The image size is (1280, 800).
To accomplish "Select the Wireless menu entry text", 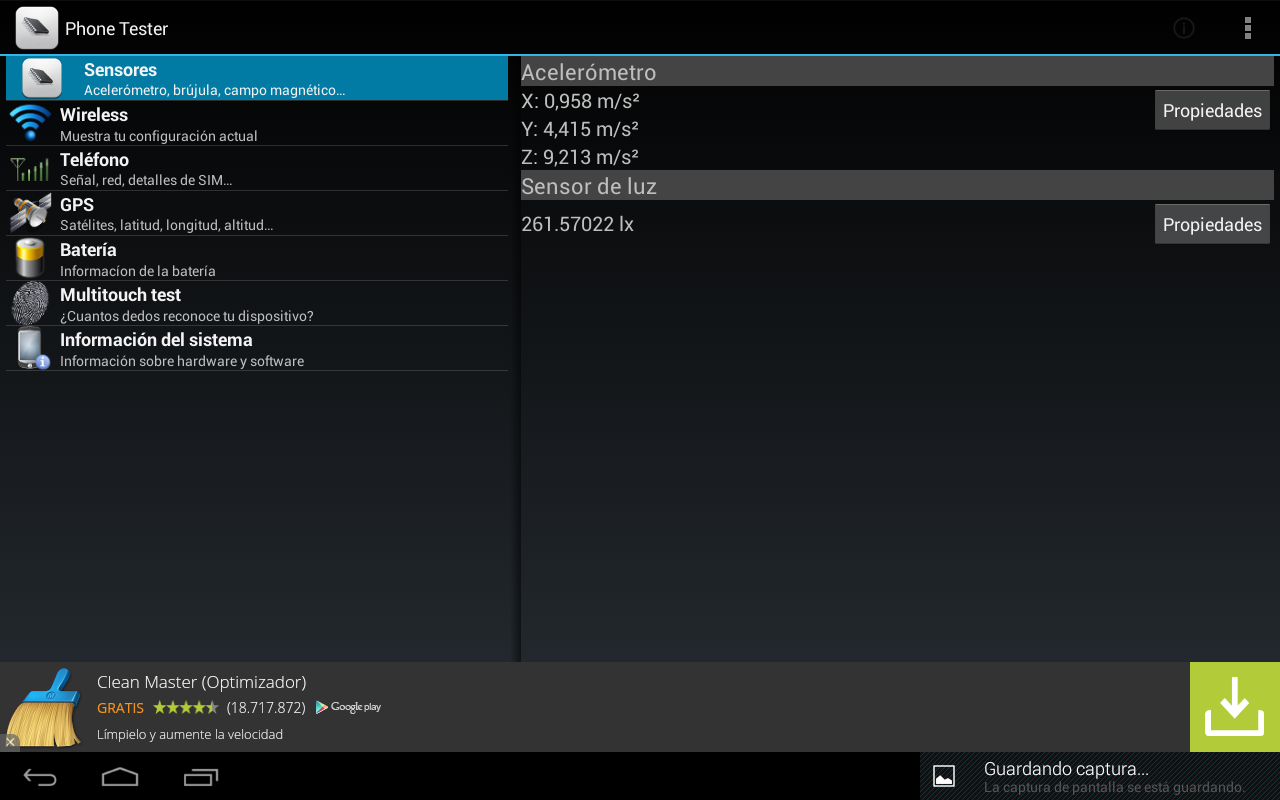I will (x=94, y=115).
